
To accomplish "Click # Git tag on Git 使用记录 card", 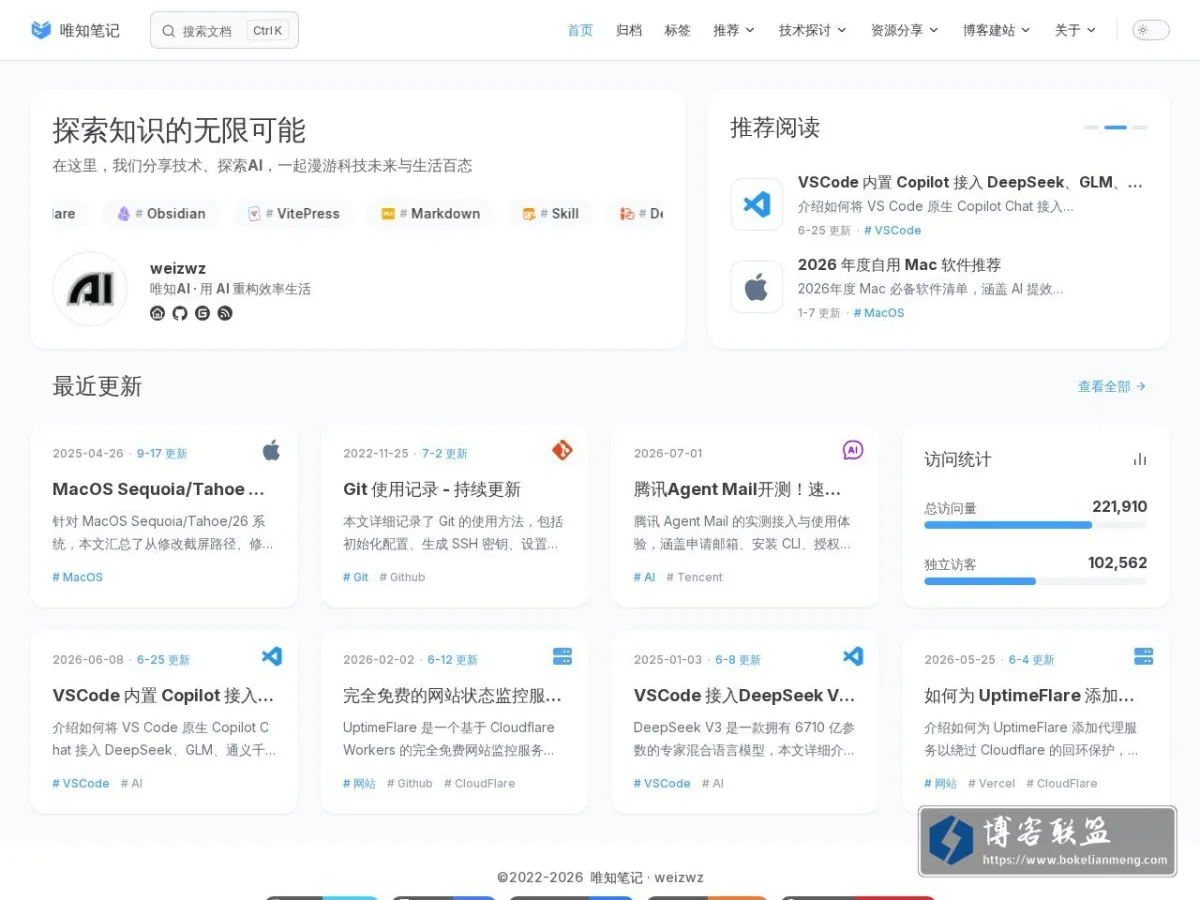I will 356,577.
